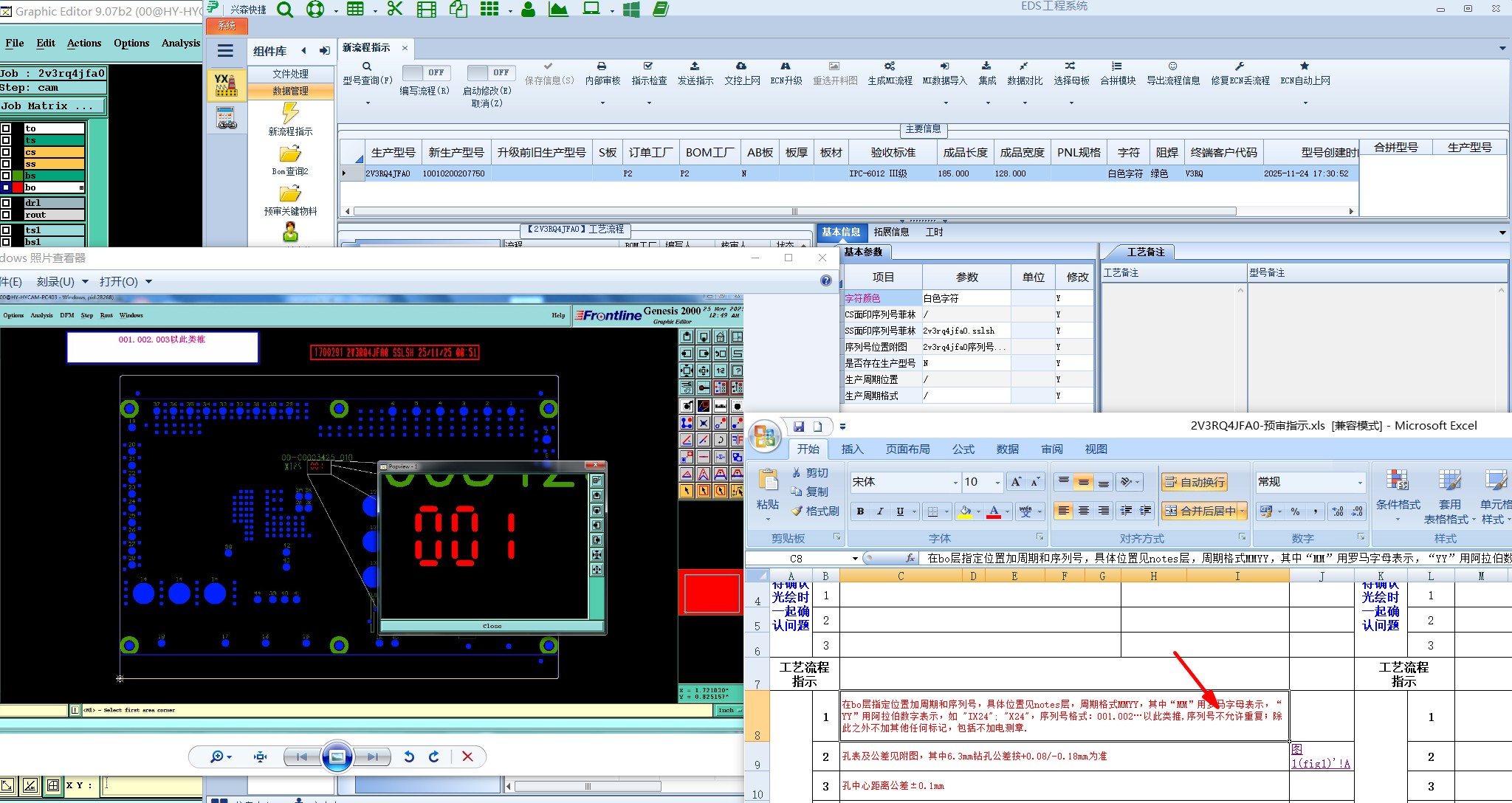
Task: Click the 内部审核 printer icon
Action: 602,66
